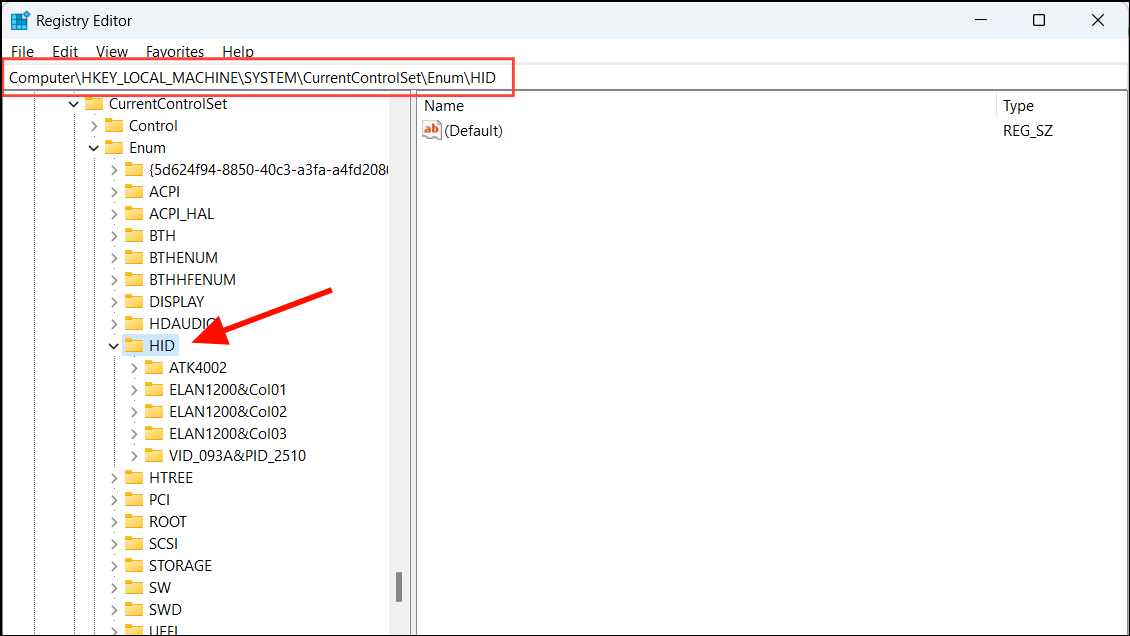The image size is (1130, 636).
Task: Click the DISPLAY folder icon
Action: coord(134,301)
